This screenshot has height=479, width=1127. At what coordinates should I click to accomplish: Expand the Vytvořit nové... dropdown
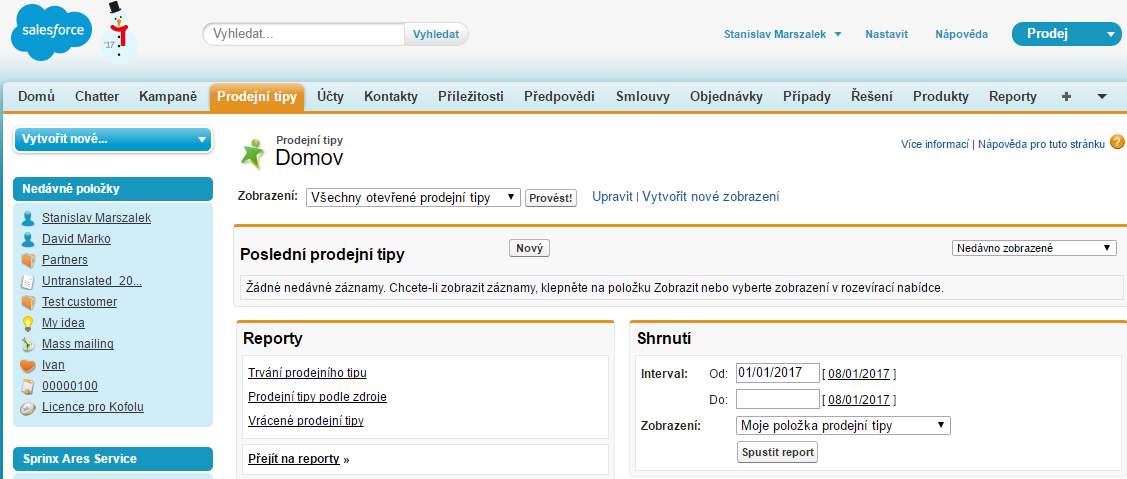point(113,140)
